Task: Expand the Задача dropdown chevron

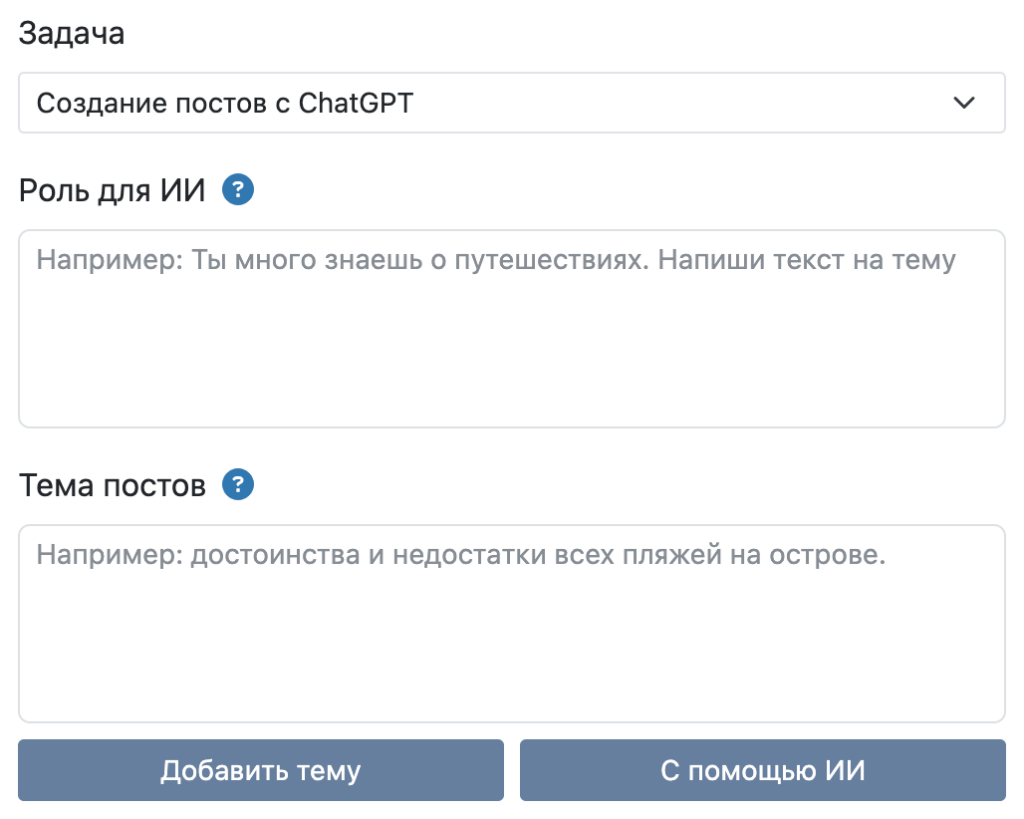Action: click(x=963, y=103)
